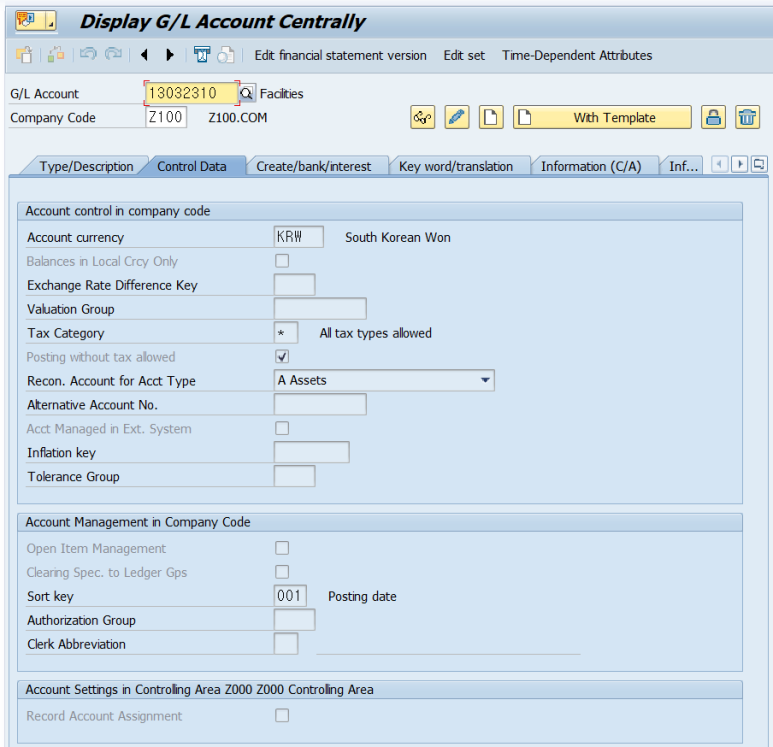Click the Tolerance Group field
The width and height of the screenshot is (773, 747).
294,476
